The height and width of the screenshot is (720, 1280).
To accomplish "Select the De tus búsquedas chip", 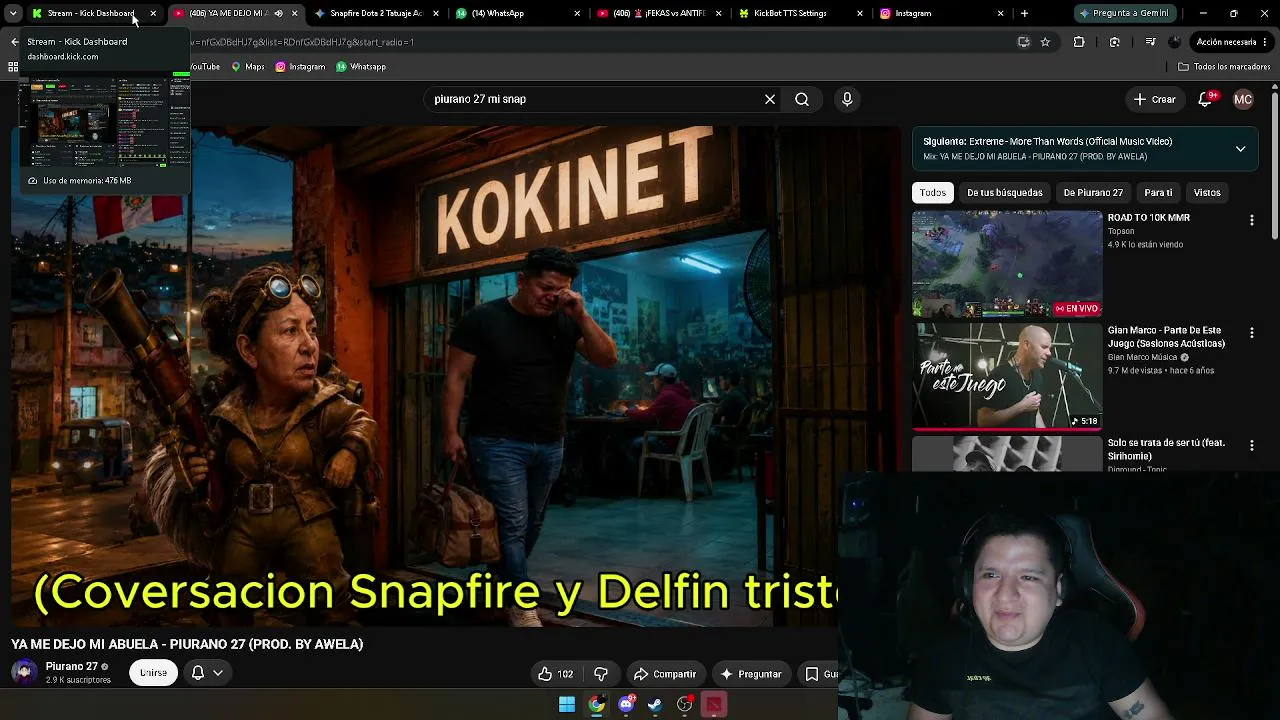I will tap(1004, 192).
